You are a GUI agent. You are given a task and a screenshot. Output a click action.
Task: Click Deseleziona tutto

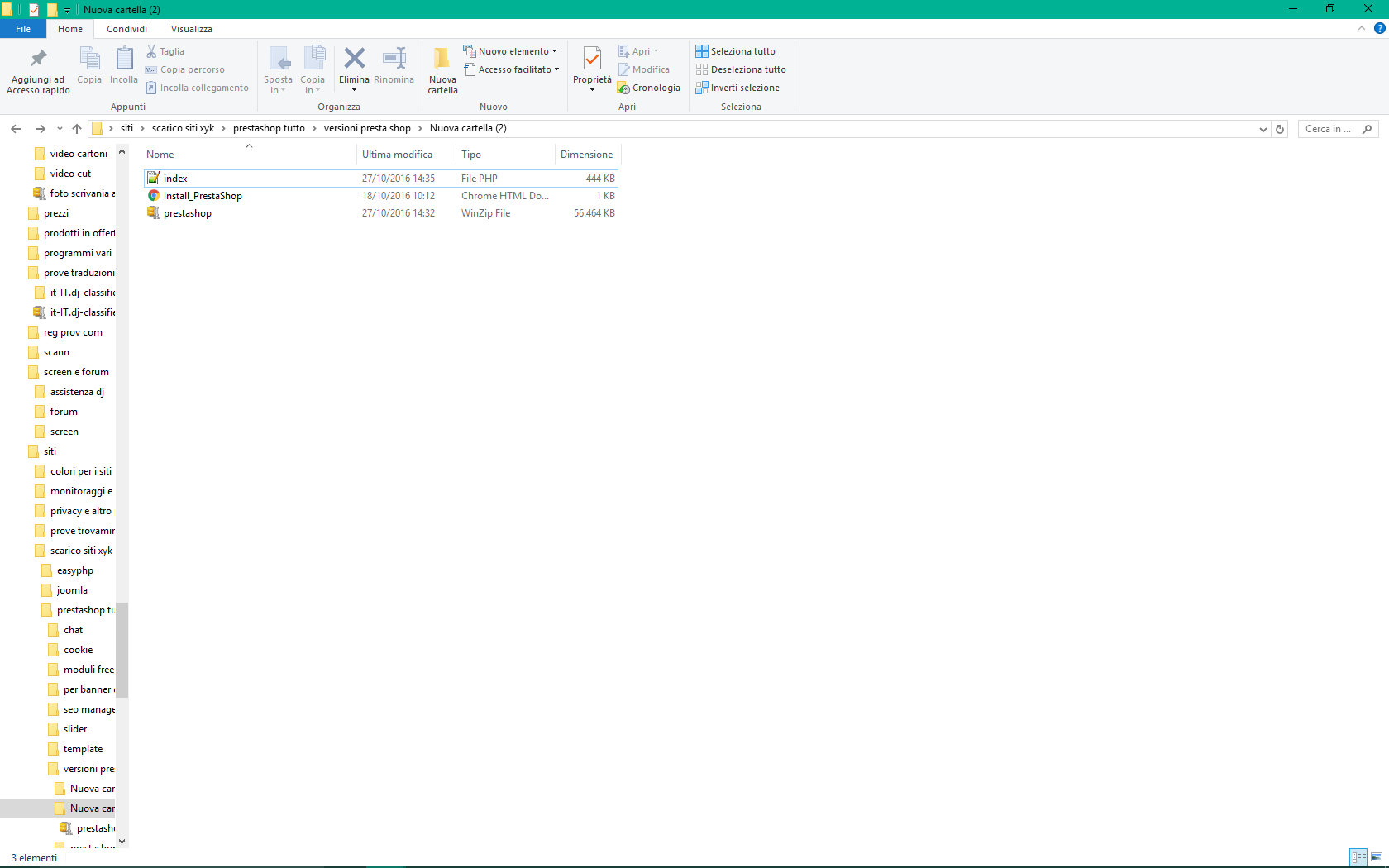(x=741, y=69)
